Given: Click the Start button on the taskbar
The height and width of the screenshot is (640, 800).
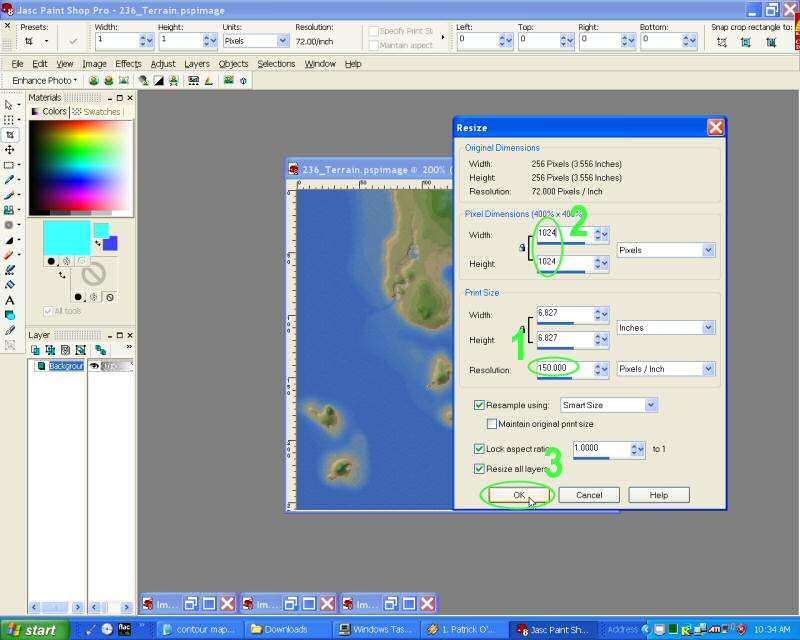Looking at the screenshot, I should pos(35,630).
